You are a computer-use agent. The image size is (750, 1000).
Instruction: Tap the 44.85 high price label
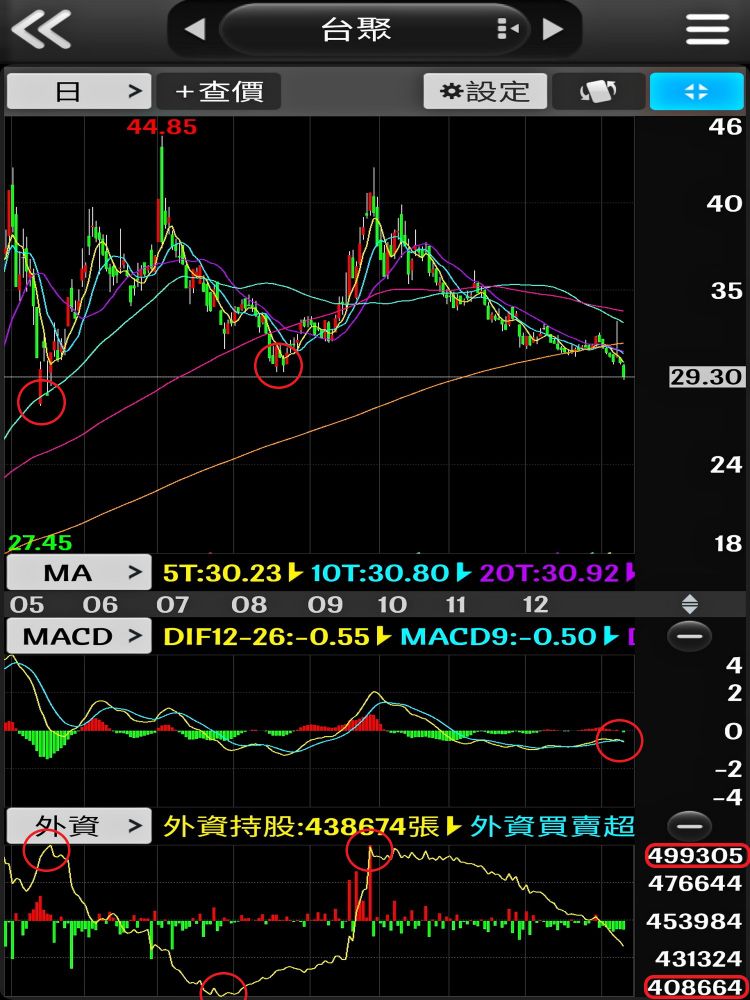161,127
